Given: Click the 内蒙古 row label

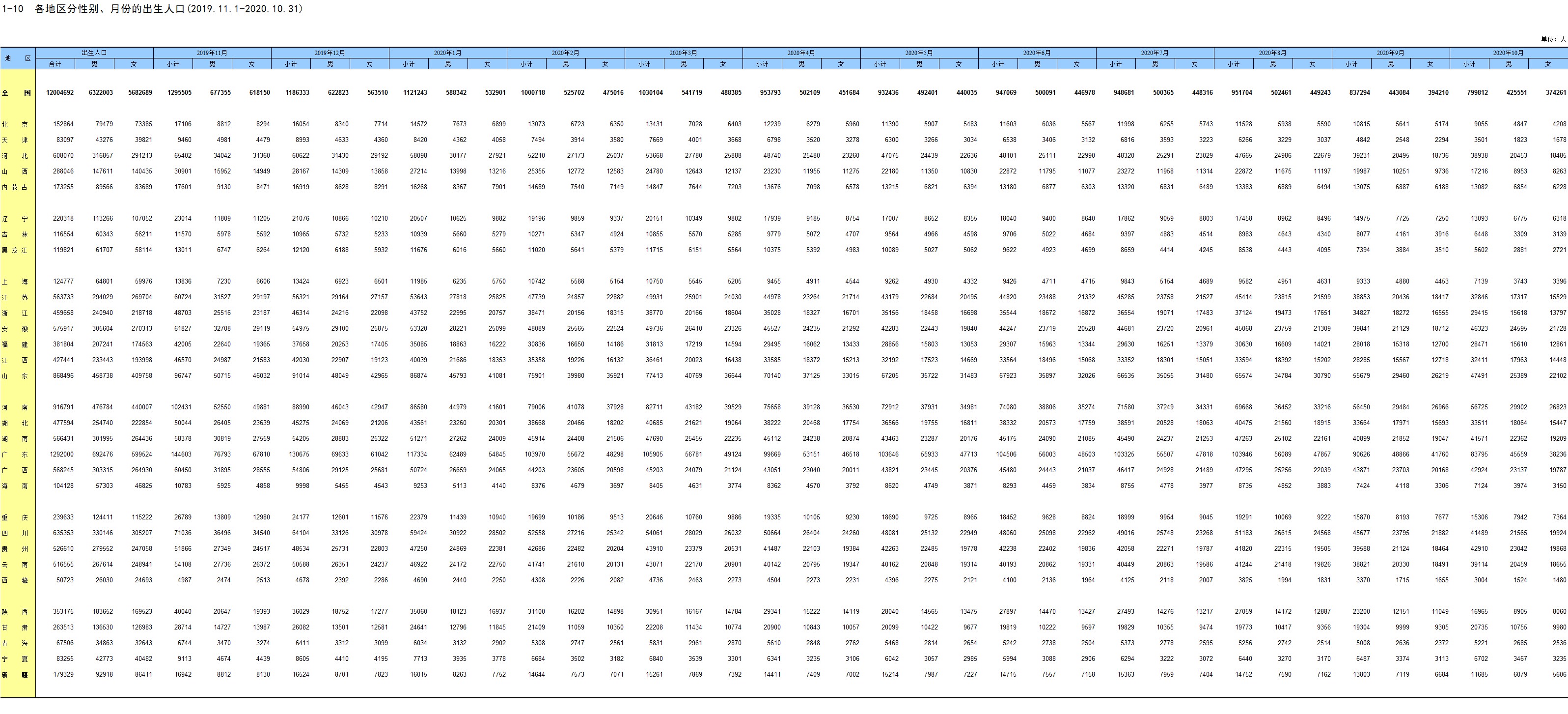Looking at the screenshot, I should coord(15,187).
